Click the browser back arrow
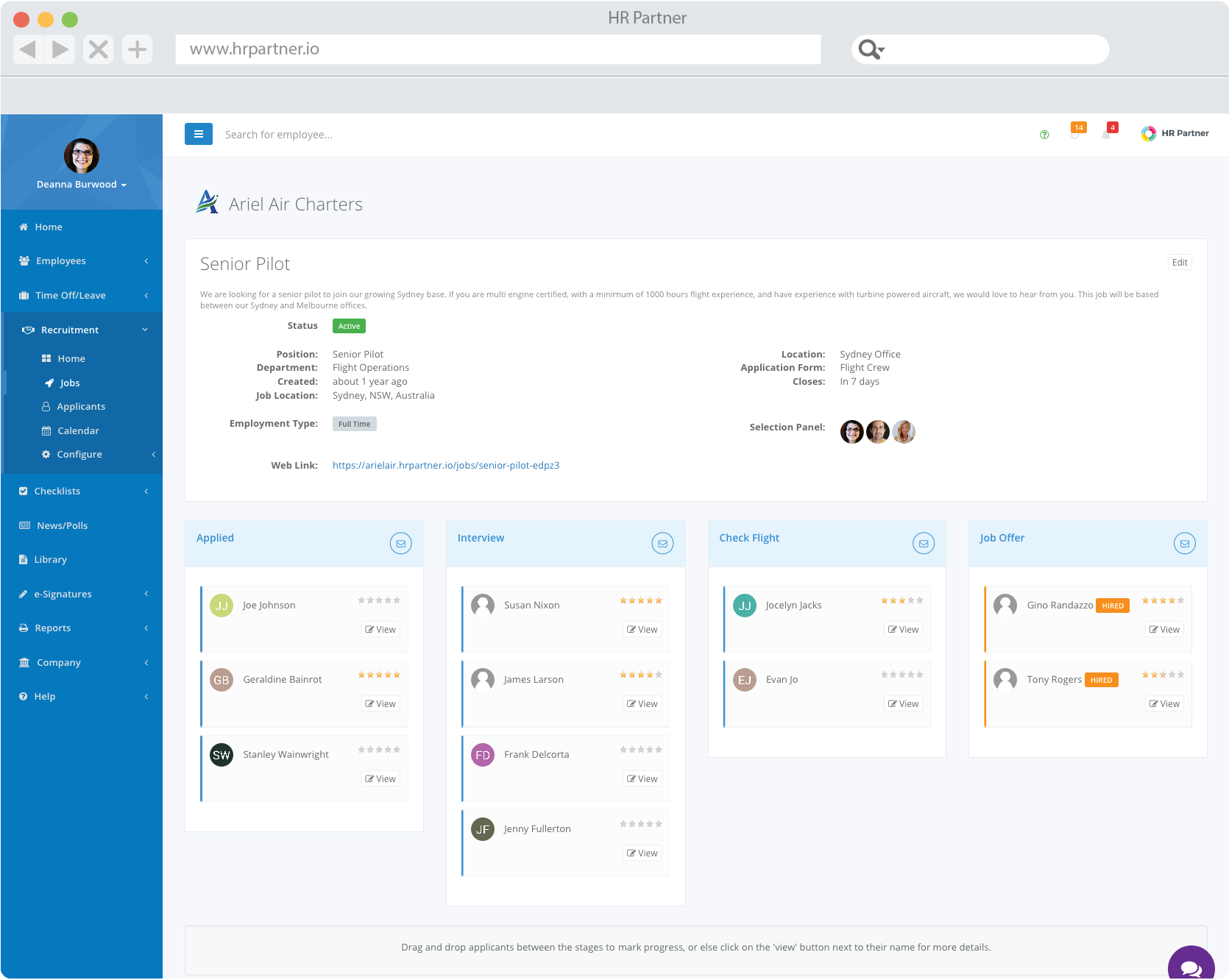This screenshot has height=980, width=1229. [x=28, y=49]
